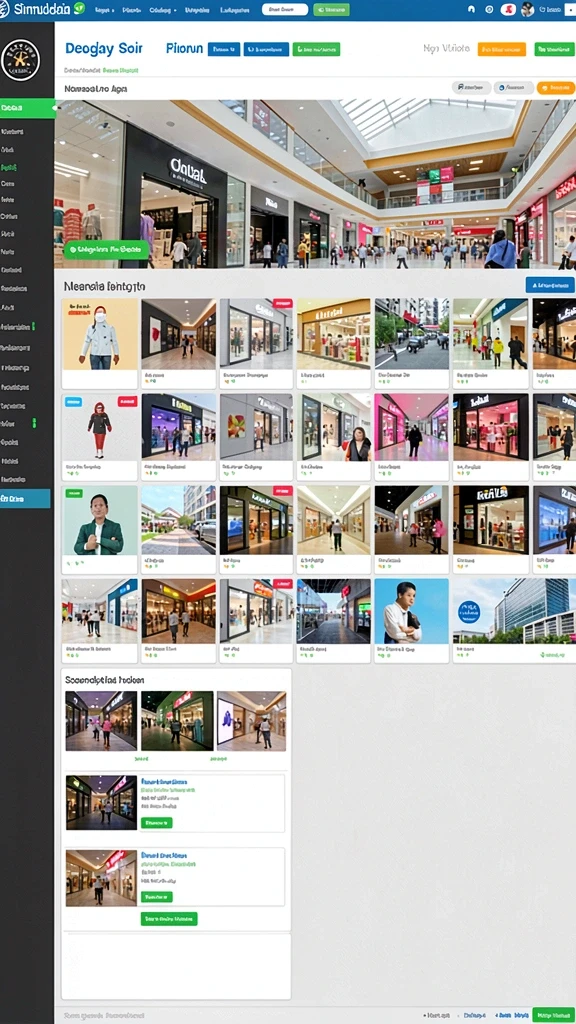The image size is (576, 1024).
Task: Open the boy in white shirt thumbnail
Action: coord(411,611)
